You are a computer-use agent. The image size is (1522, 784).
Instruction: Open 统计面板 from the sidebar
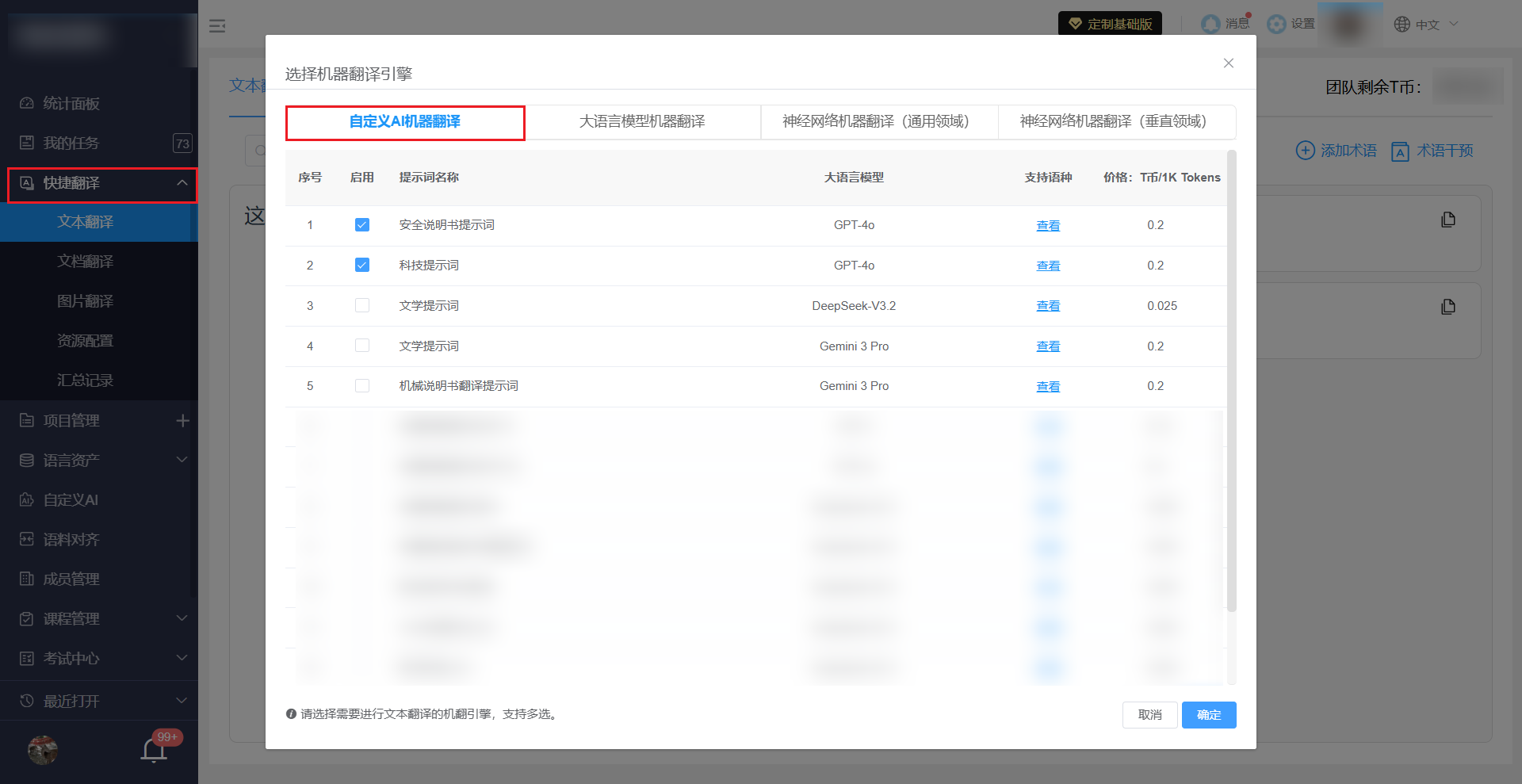point(71,104)
